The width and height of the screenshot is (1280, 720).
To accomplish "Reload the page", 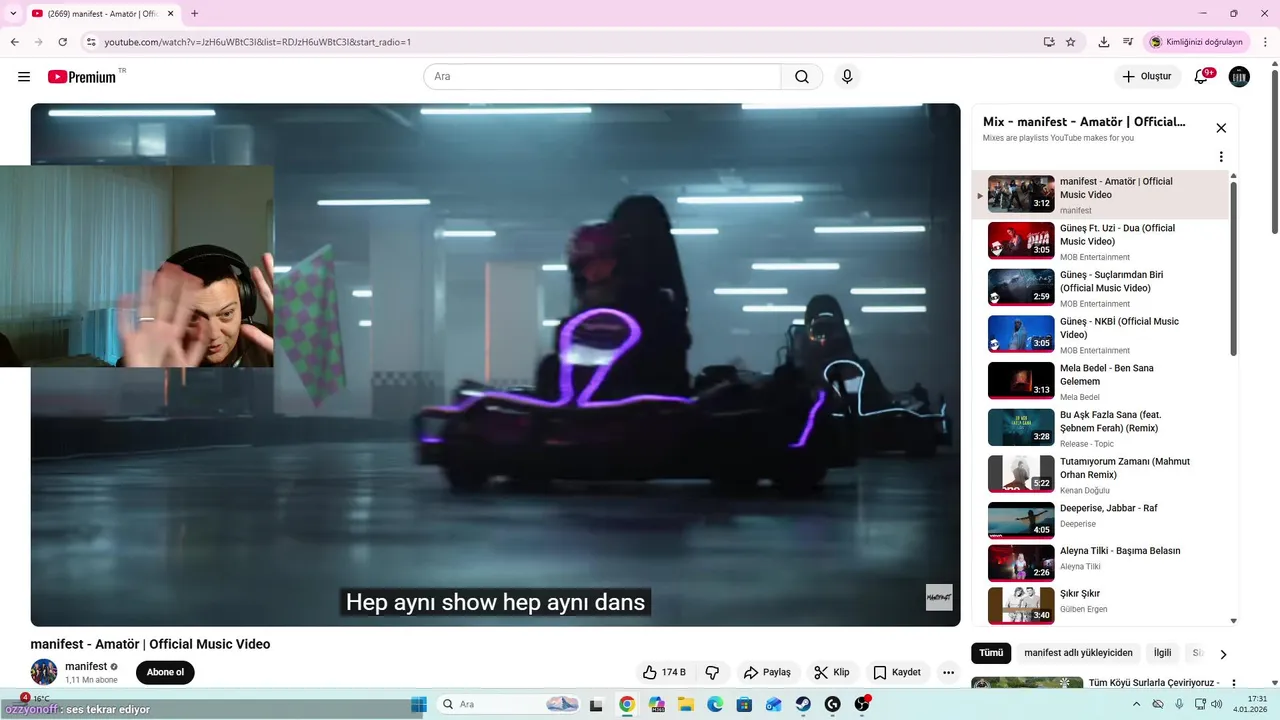I will (x=62, y=42).
